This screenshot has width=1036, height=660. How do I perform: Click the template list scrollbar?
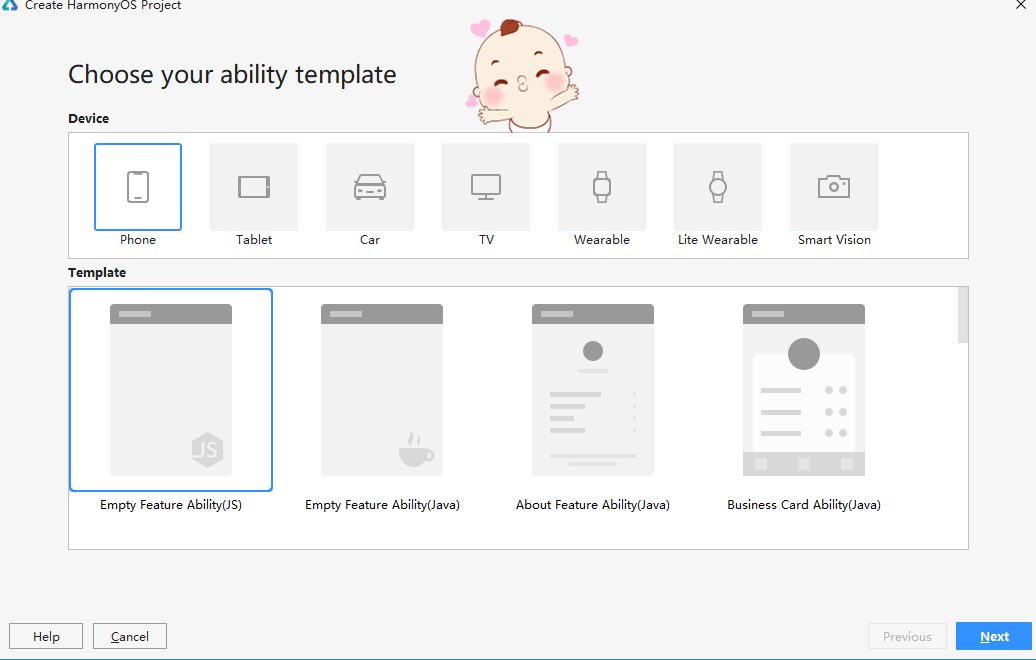tap(963, 314)
